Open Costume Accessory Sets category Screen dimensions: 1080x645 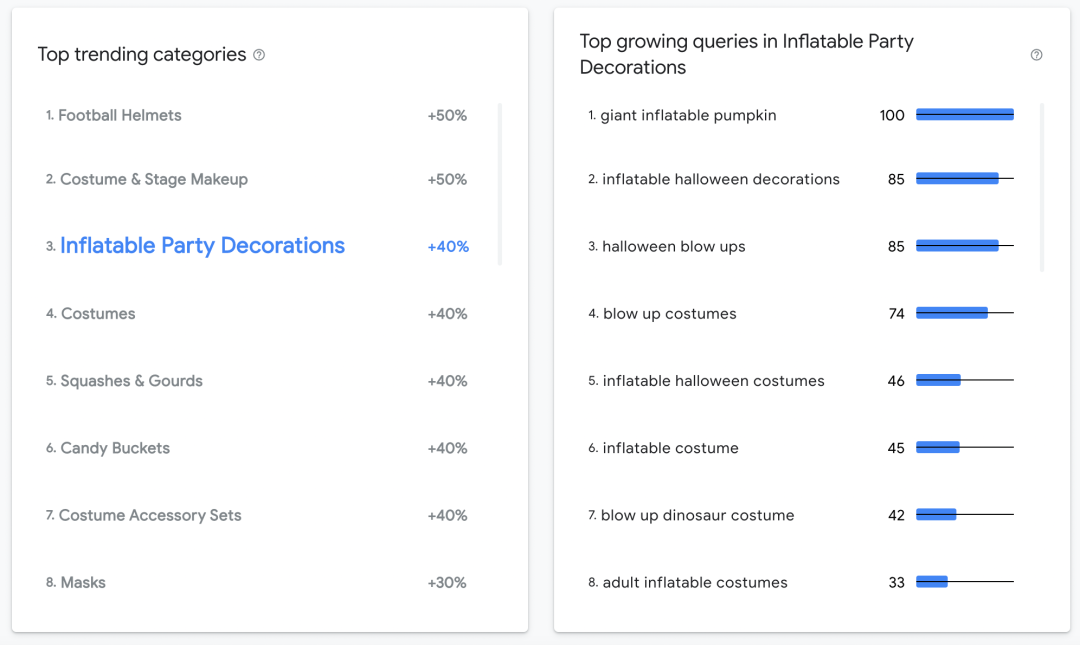150,515
